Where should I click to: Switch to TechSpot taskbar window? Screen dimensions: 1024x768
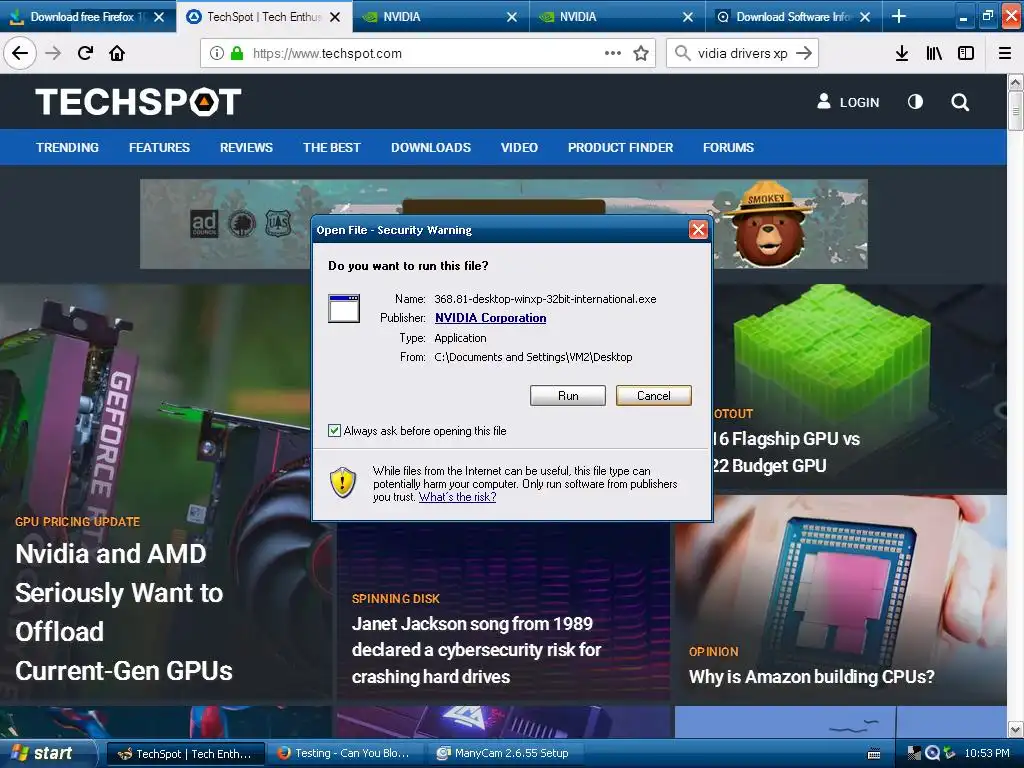tap(185, 754)
